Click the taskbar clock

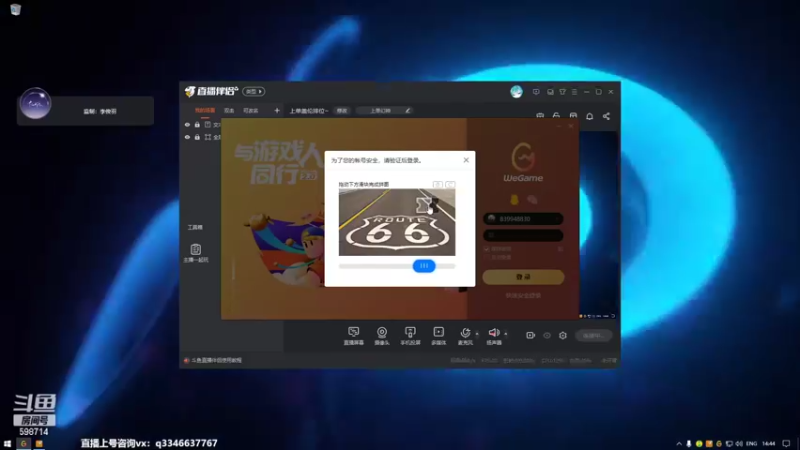769,444
